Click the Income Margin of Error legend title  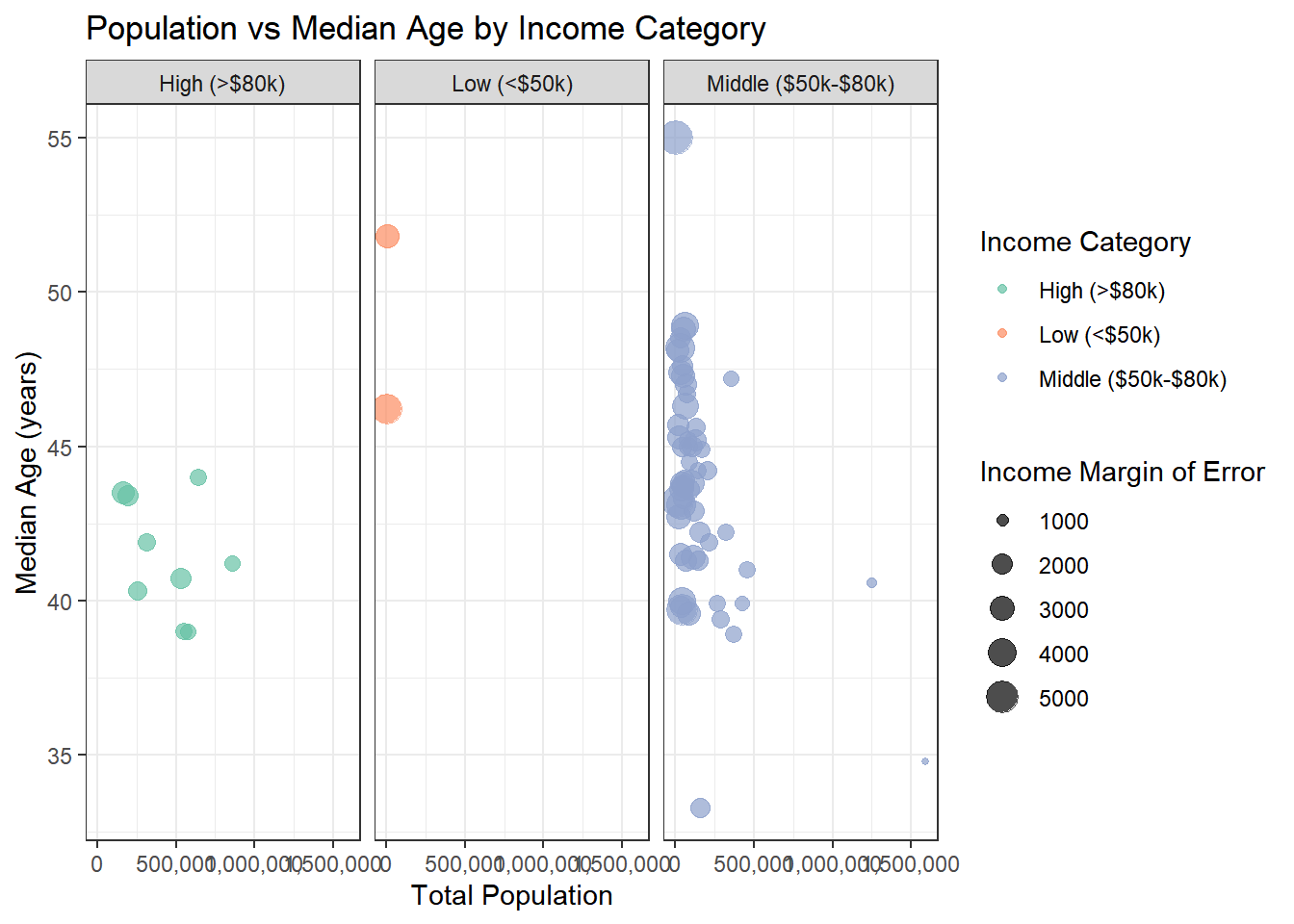1122,472
